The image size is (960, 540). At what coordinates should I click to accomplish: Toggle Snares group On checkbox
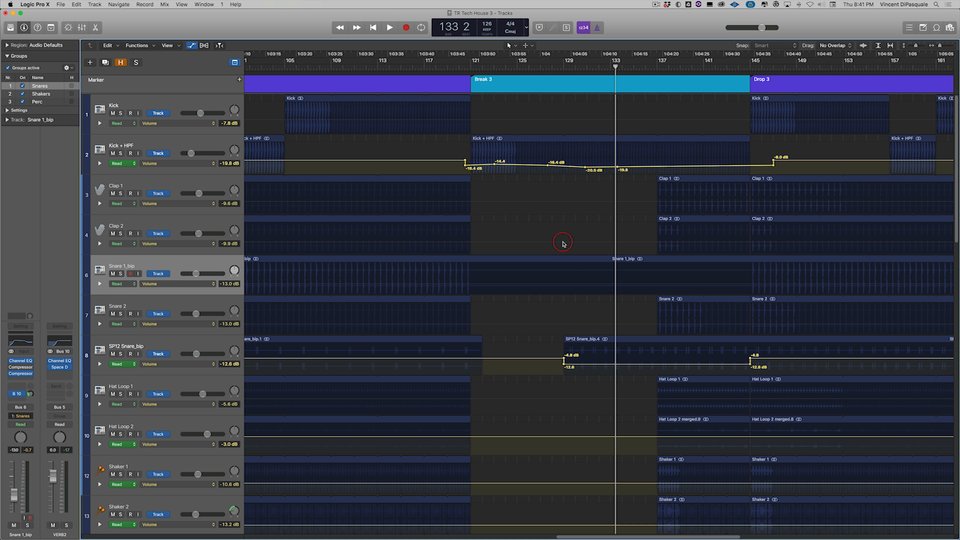23,86
